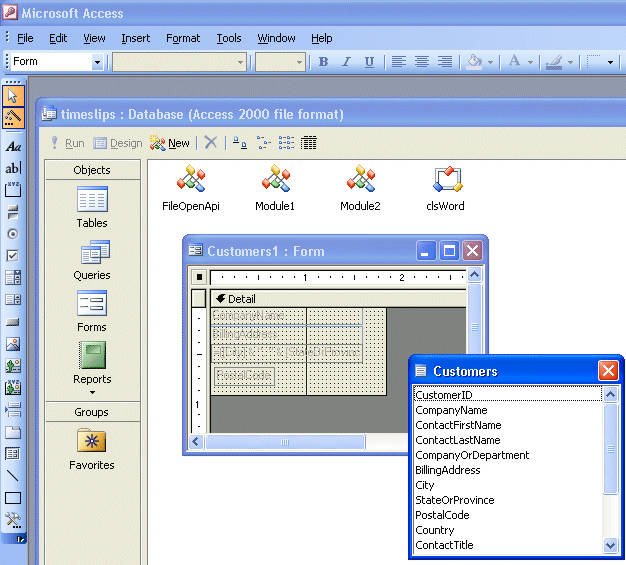Toggle Italic formatting

[x=346, y=61]
